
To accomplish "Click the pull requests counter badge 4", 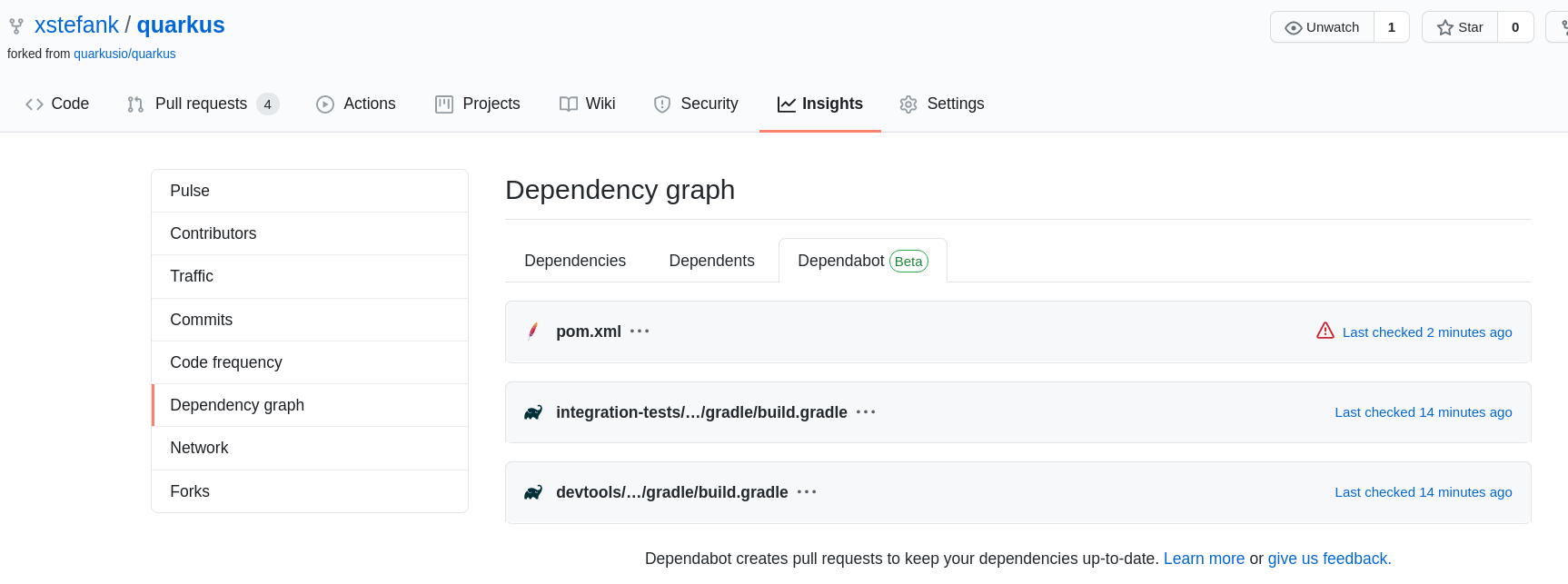I will point(268,104).
